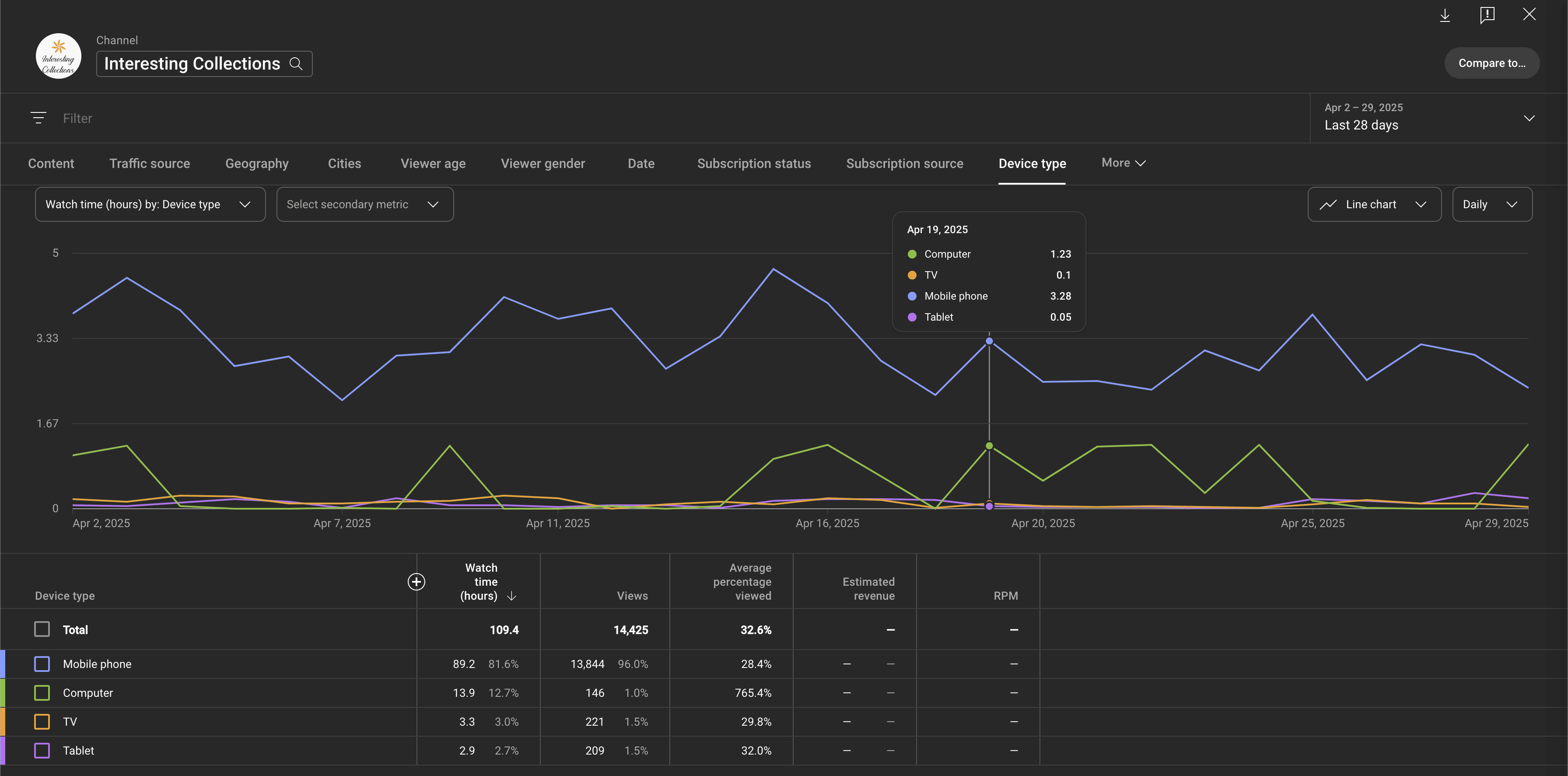
Task: Expand the More tabs menu
Action: pyautogui.click(x=1123, y=162)
